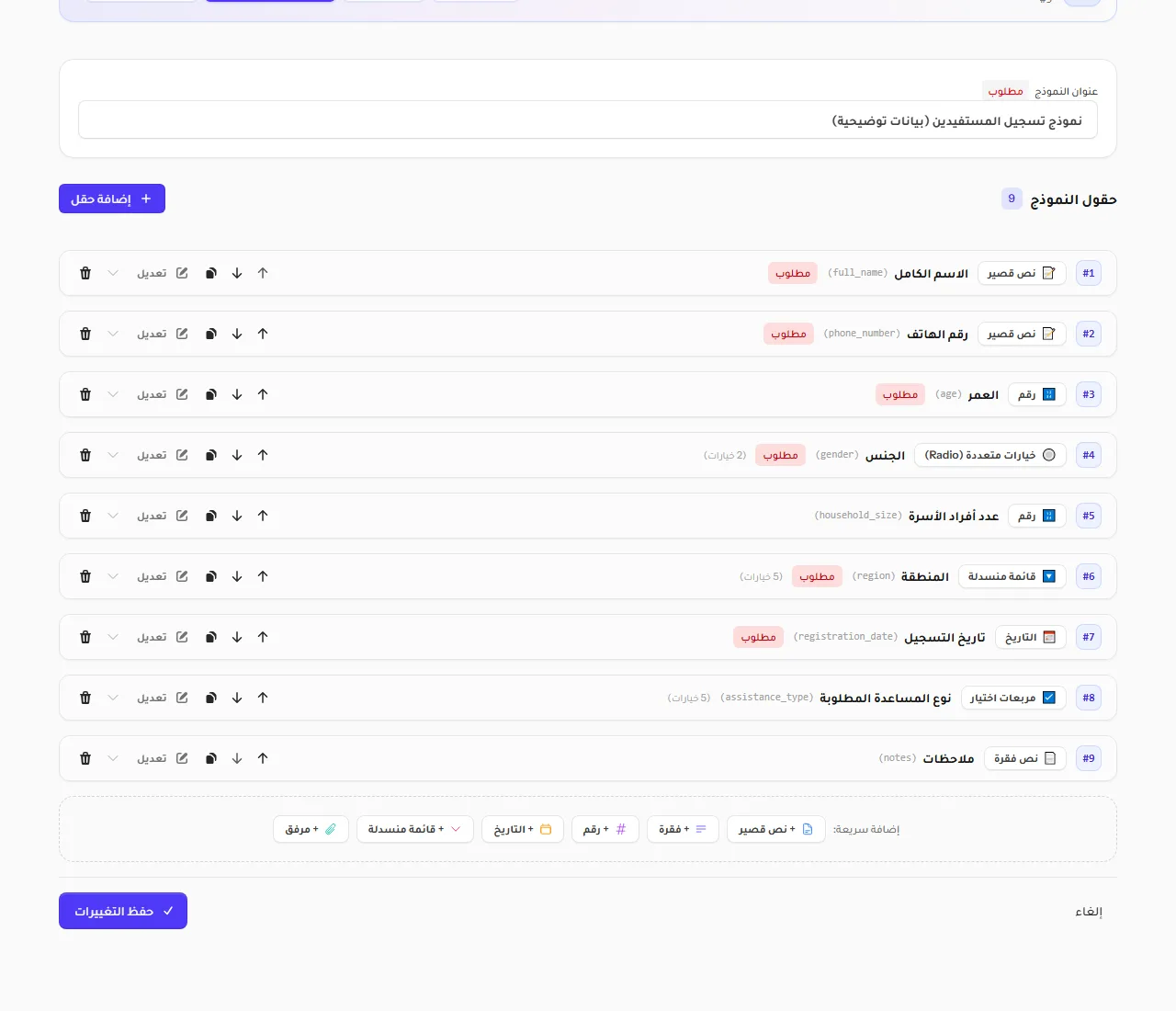1176x1011 pixels.
Task: Click the (household_size) key text
Action: click(x=858, y=516)
